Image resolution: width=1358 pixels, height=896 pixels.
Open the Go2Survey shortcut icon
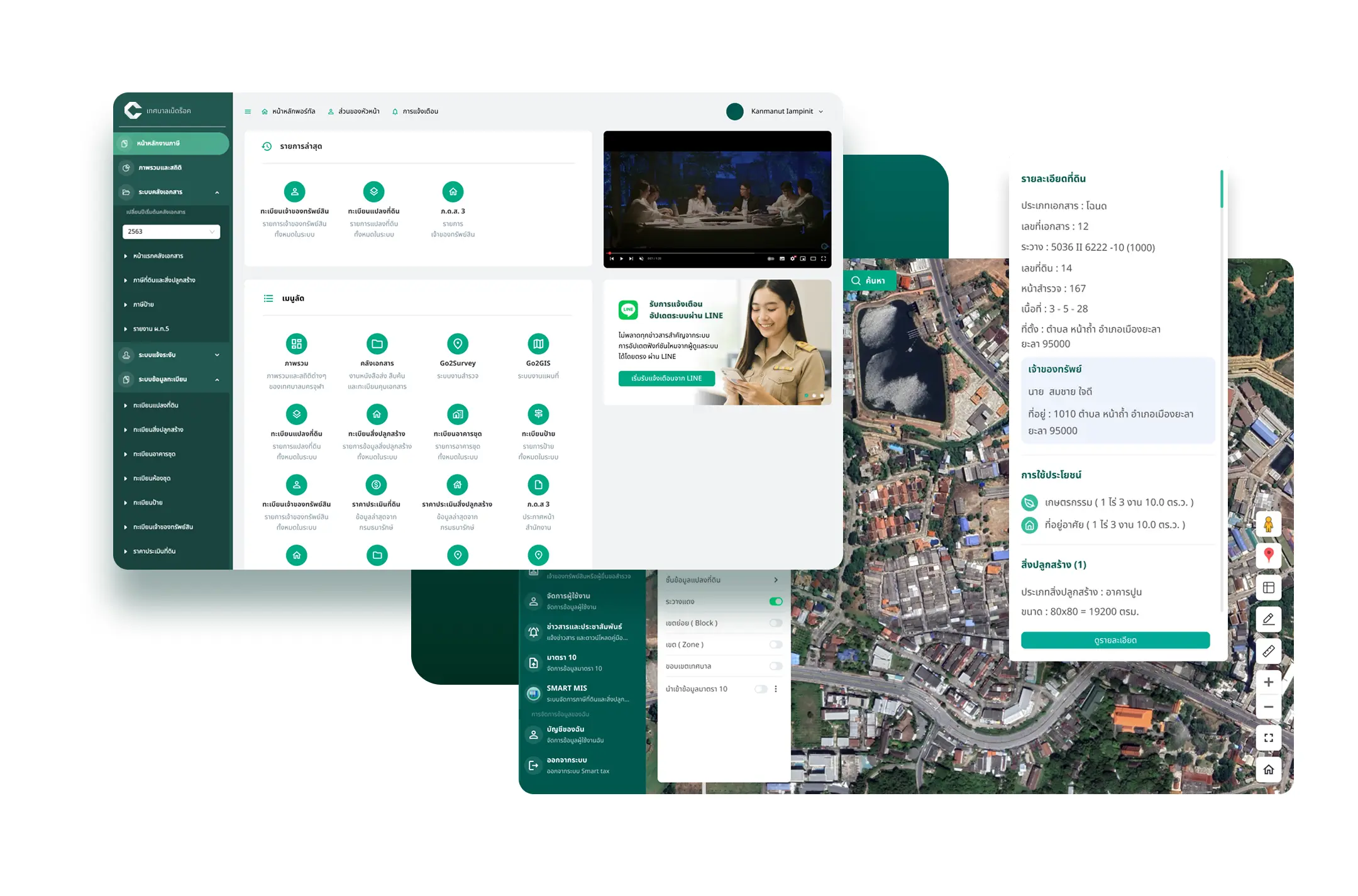point(458,344)
